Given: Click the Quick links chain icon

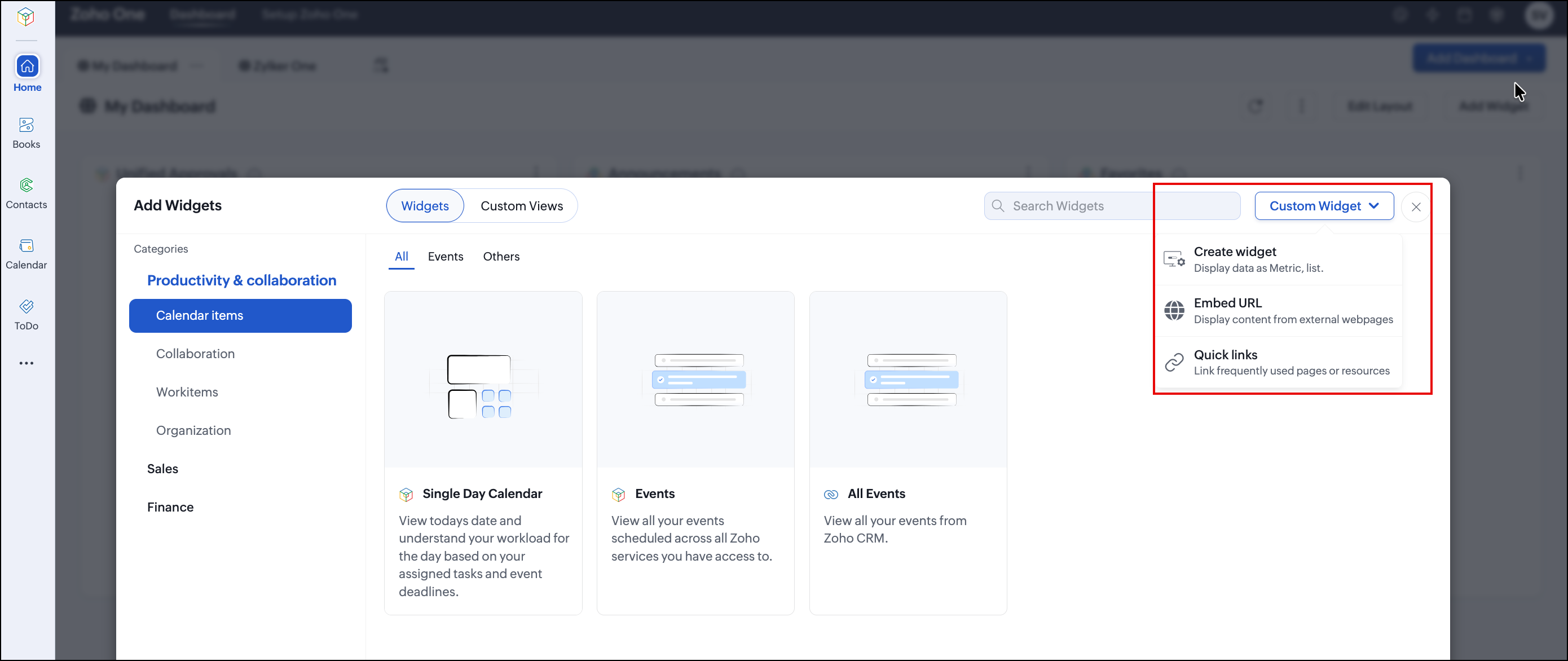Looking at the screenshot, I should click(1174, 362).
